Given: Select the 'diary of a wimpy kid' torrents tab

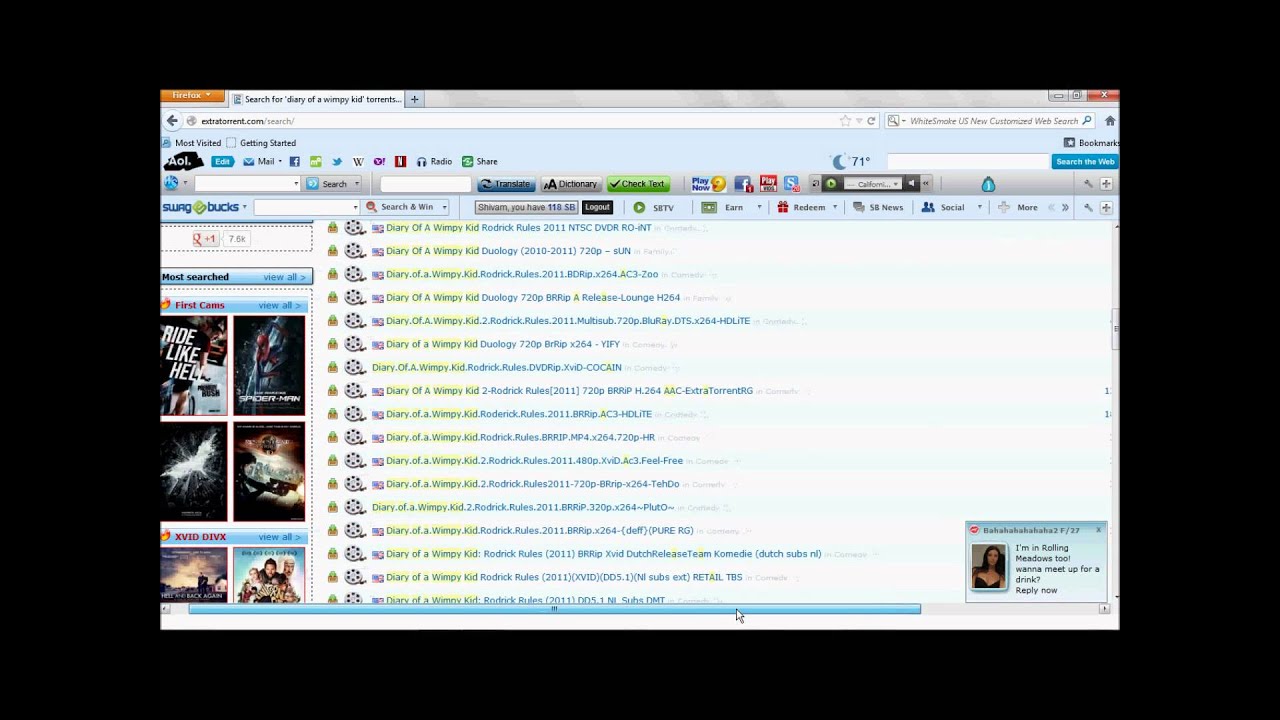Looking at the screenshot, I should click(x=316, y=99).
